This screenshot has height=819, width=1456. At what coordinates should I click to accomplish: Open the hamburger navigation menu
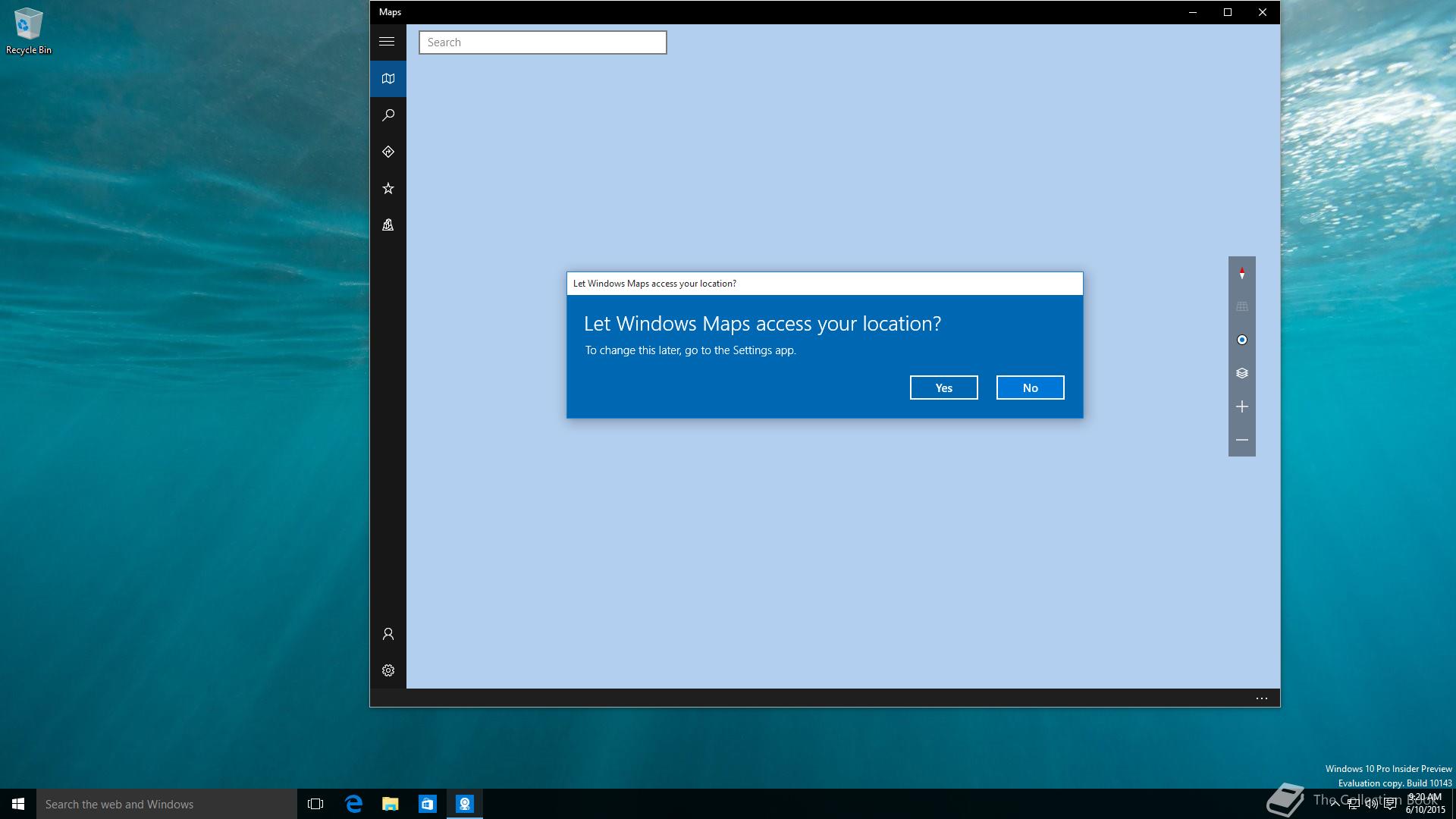tap(387, 42)
